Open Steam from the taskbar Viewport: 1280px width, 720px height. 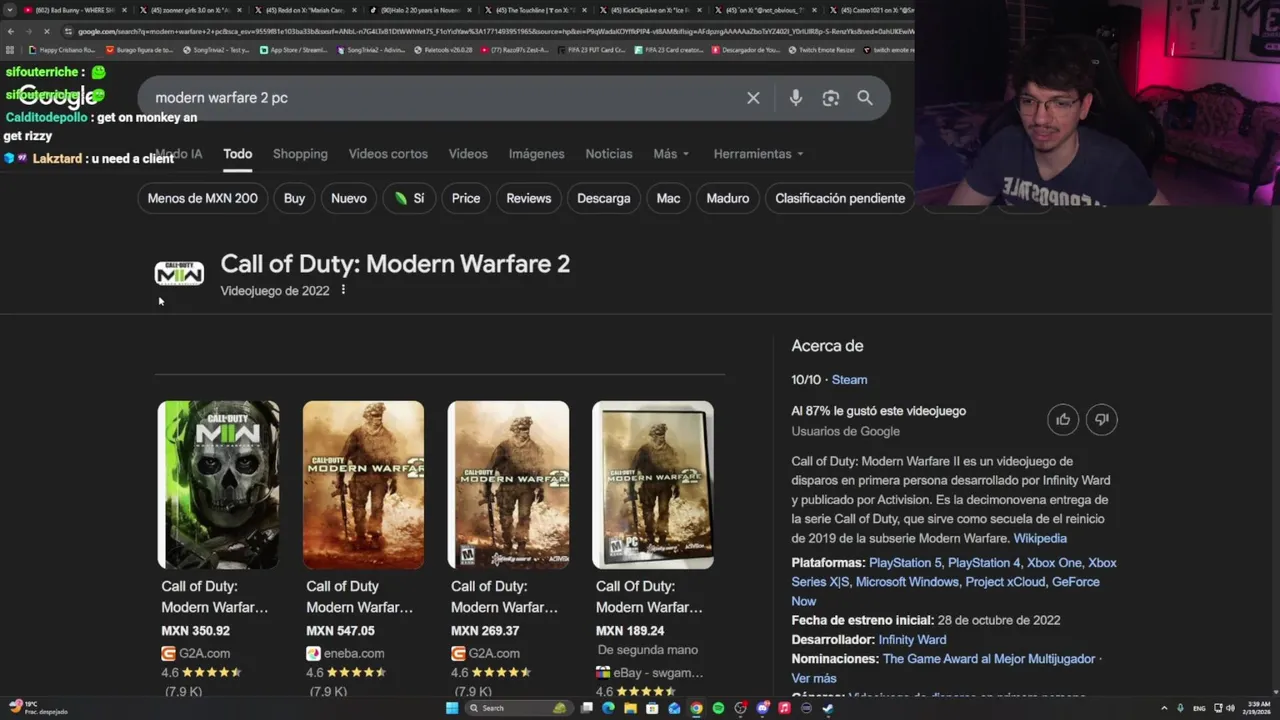[x=828, y=708]
